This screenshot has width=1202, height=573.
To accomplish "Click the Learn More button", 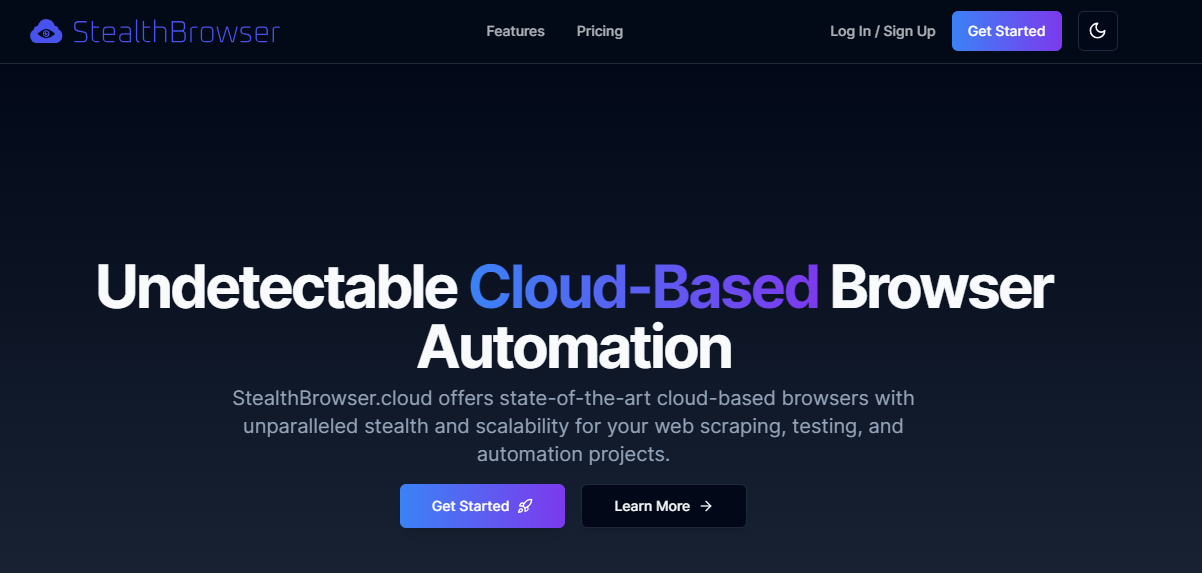I will [x=664, y=506].
